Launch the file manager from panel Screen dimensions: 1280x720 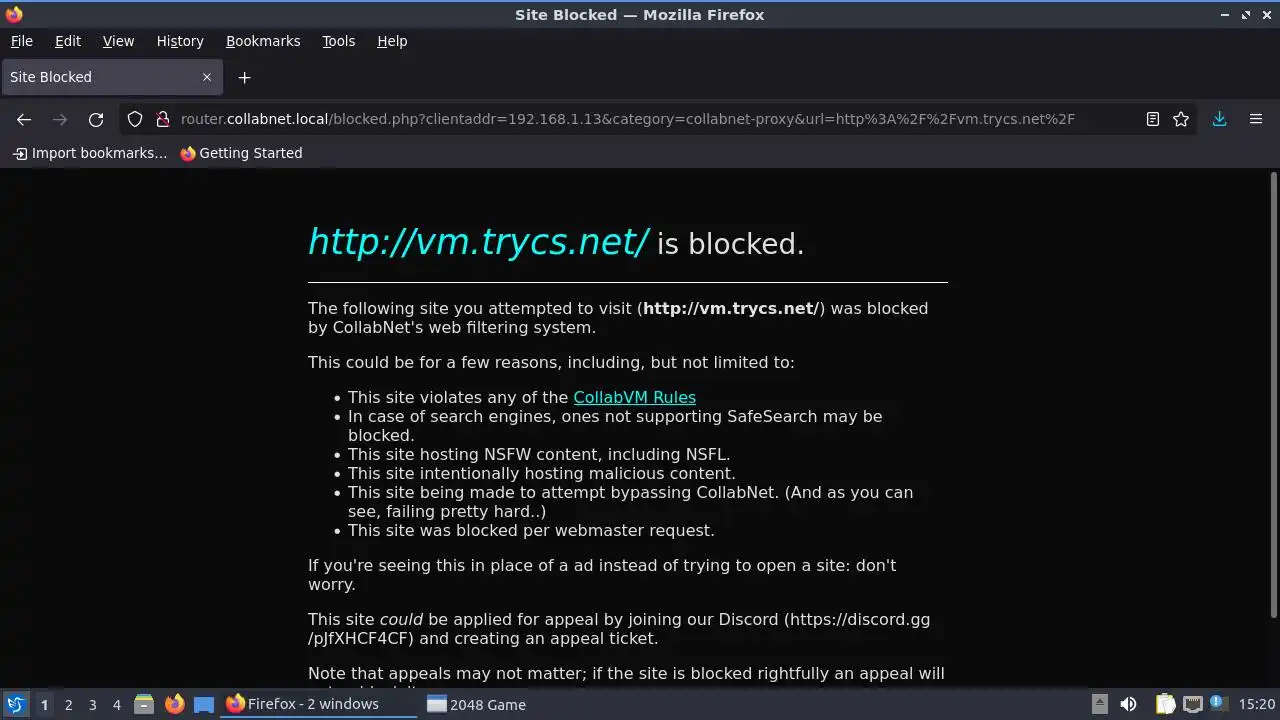point(144,704)
